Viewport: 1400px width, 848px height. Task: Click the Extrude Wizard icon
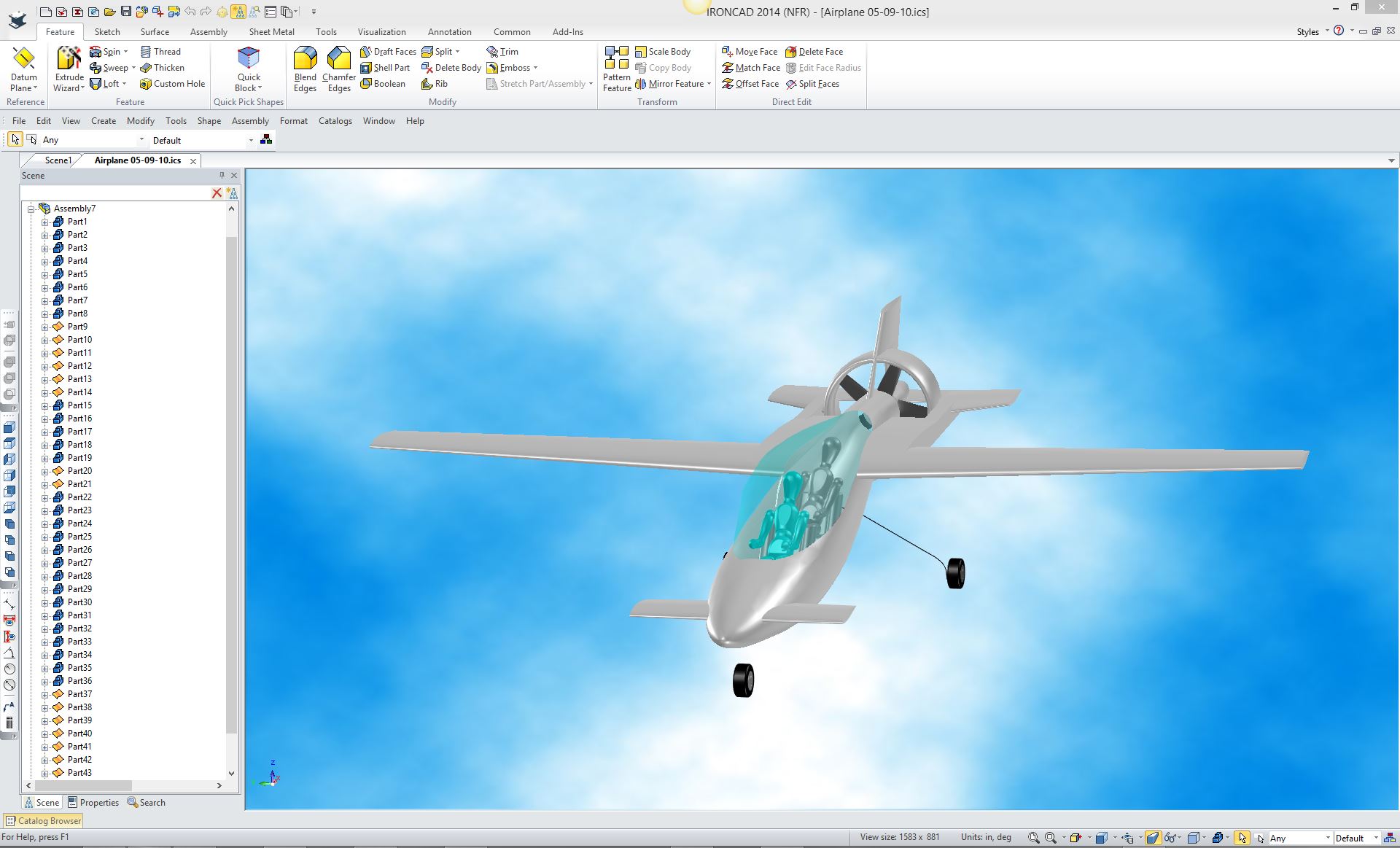coord(69,58)
